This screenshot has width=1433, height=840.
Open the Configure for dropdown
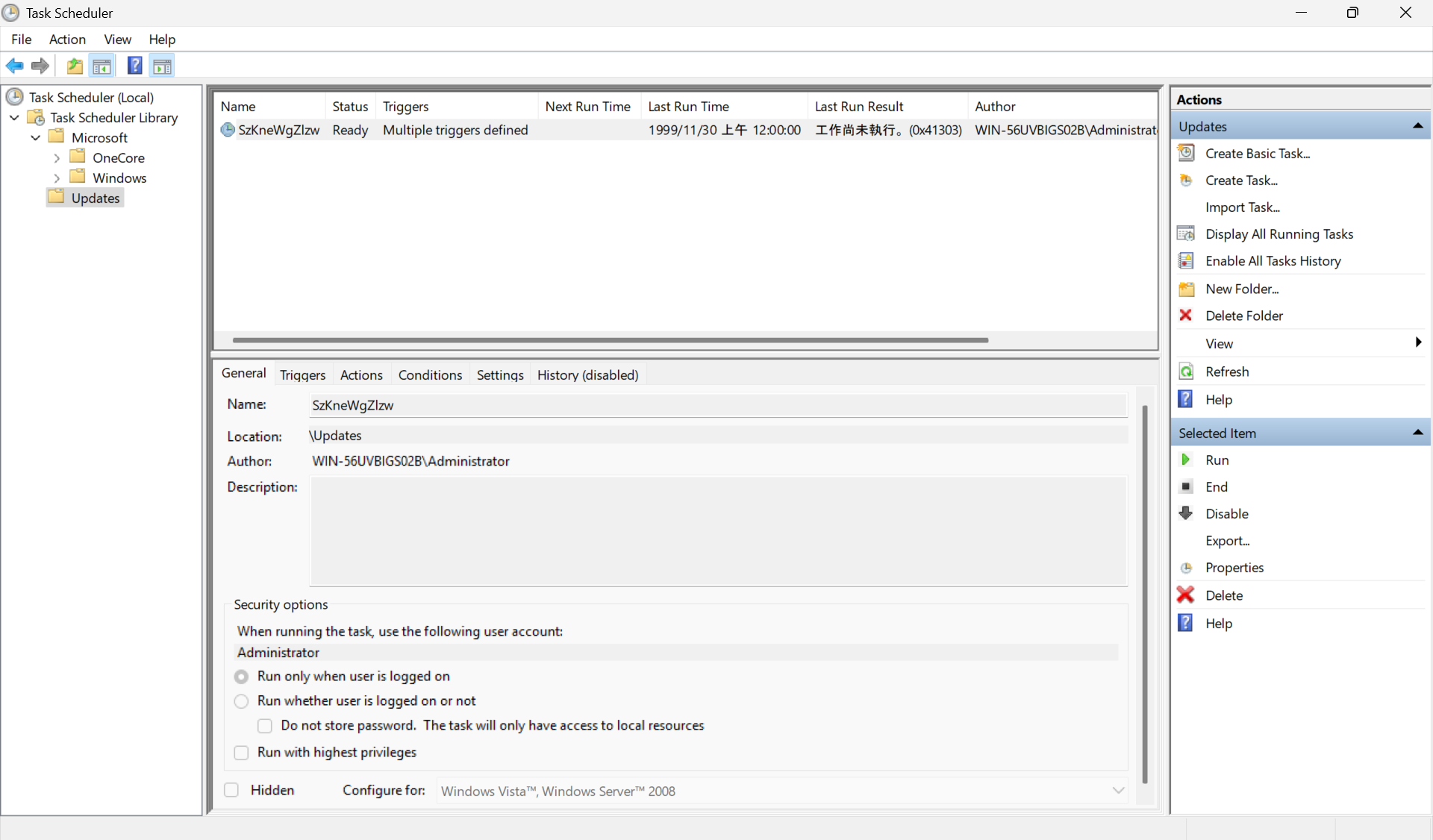(1117, 791)
